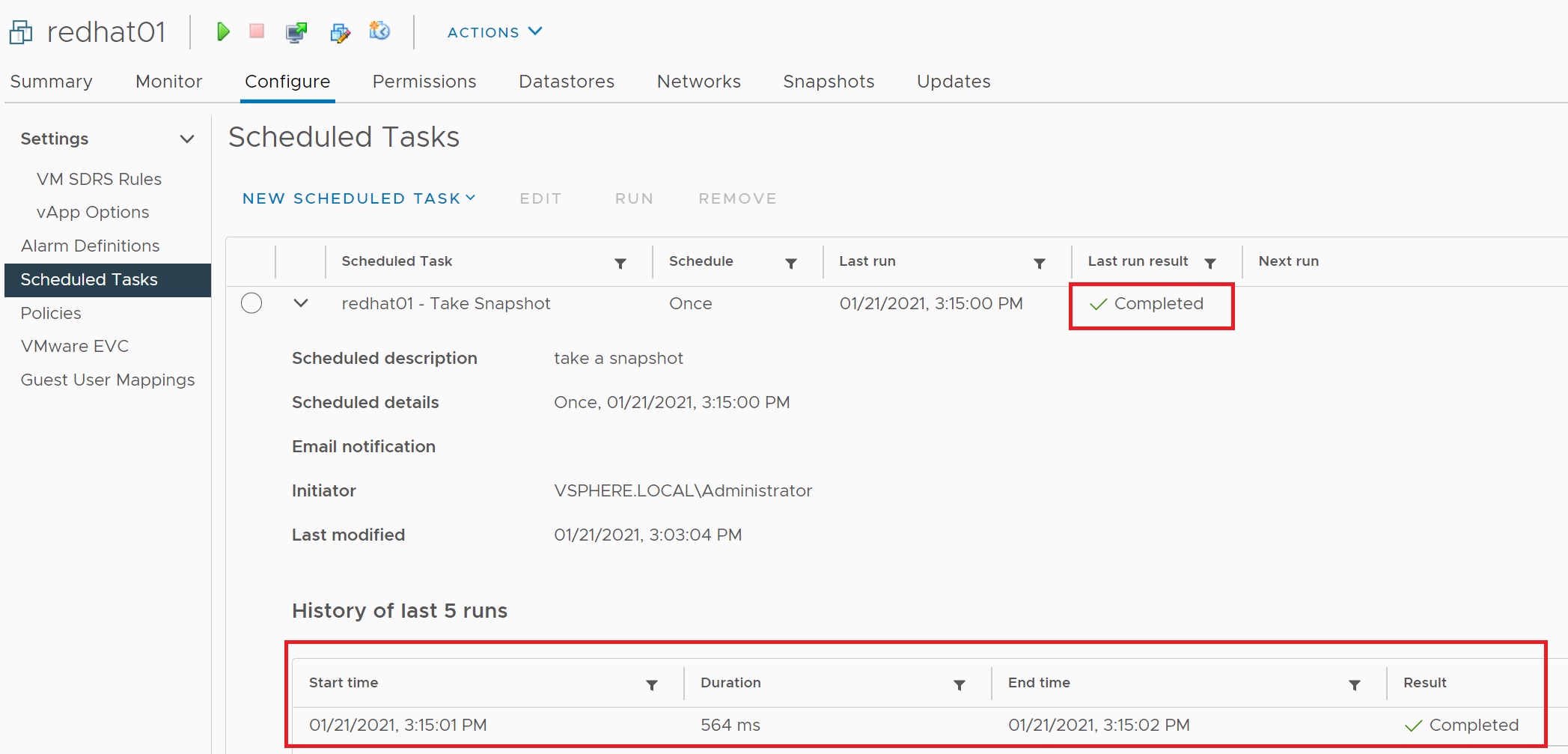Open the New Scheduled Task dropdown
Image resolution: width=1568 pixels, height=754 pixels.
pos(359,198)
